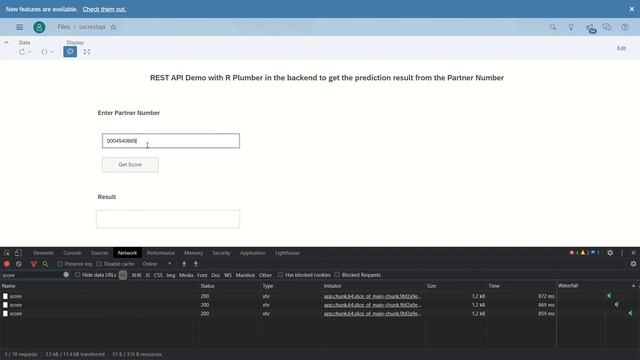Click the yellow warning count badge
Viewport: 640px width, 360px height.
[585, 253]
